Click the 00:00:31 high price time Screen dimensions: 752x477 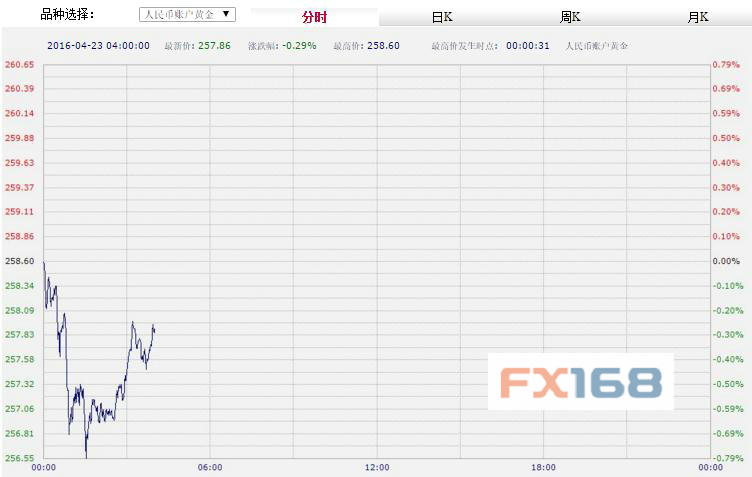[x=528, y=46]
